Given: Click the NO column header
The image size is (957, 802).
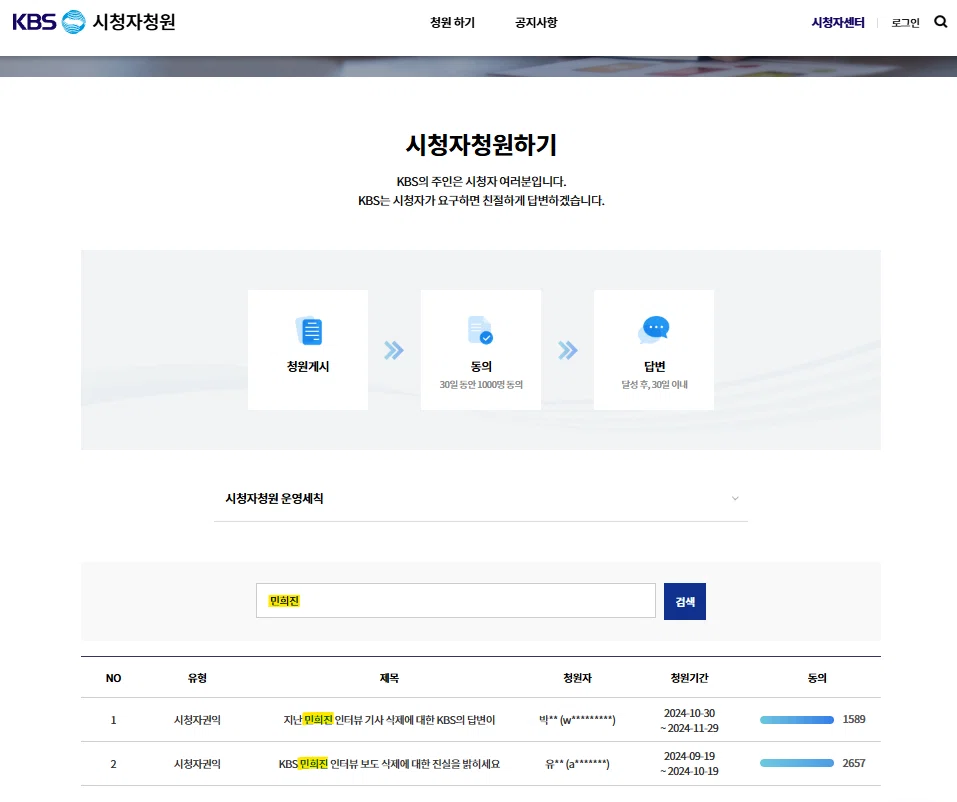Looking at the screenshot, I should tap(114, 678).
